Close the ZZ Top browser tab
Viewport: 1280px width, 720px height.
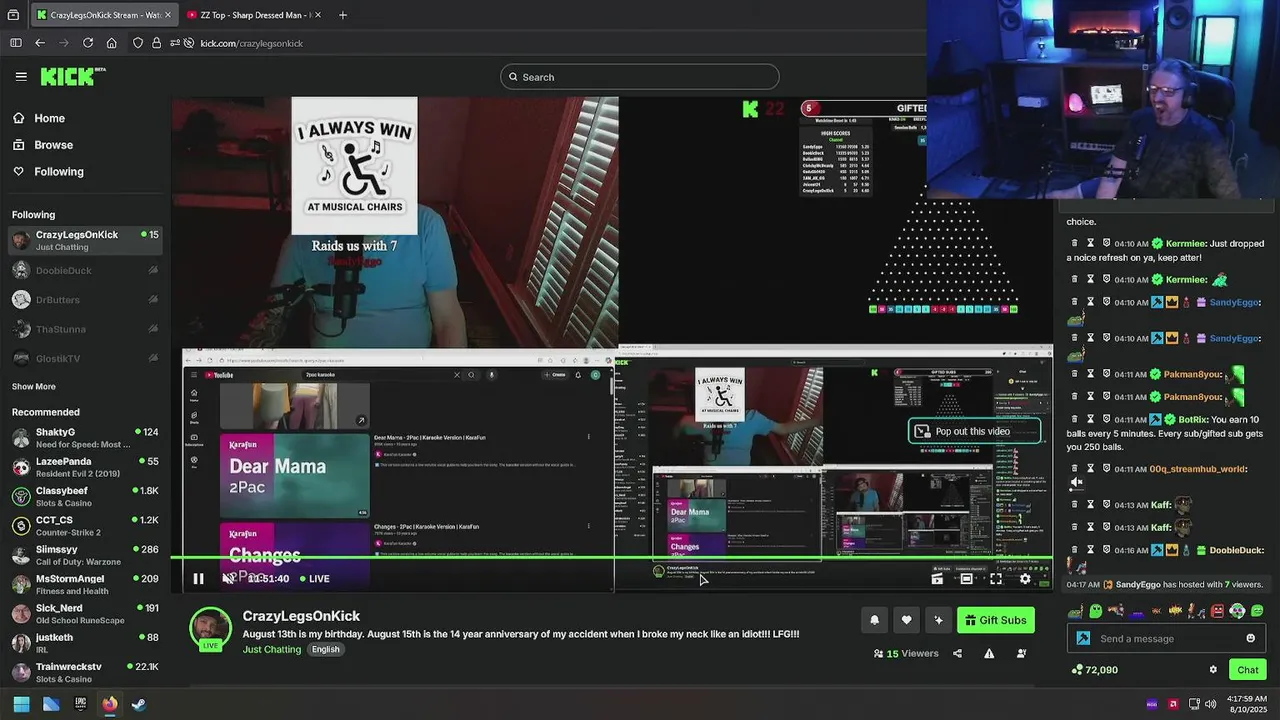coord(316,15)
